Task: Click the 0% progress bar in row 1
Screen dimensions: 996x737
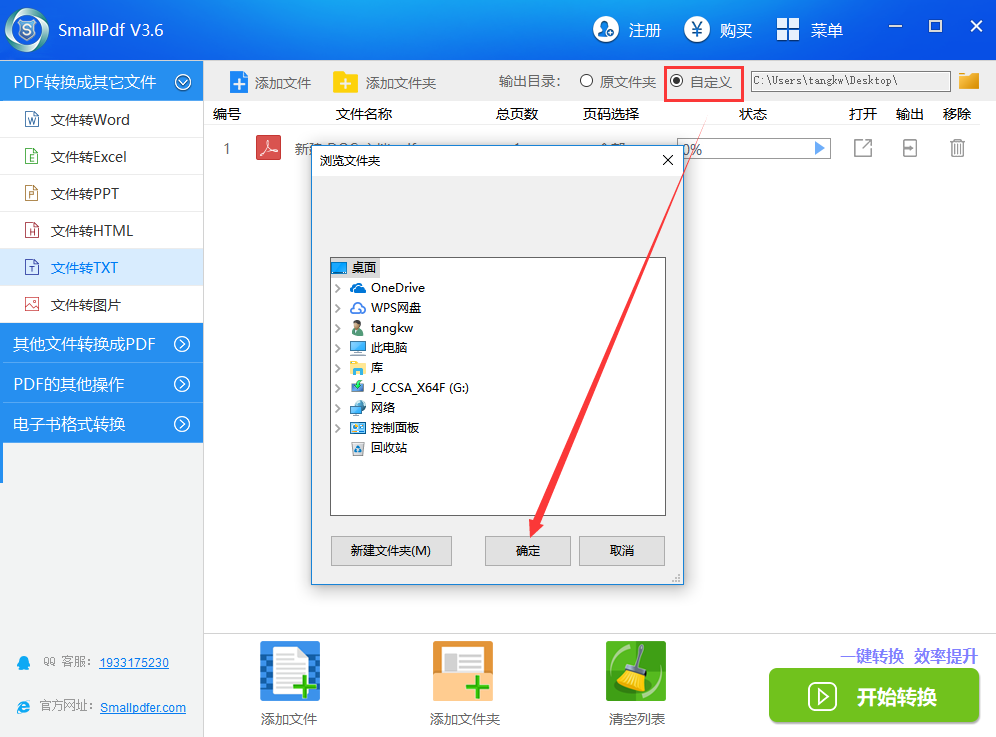Action: [x=754, y=149]
